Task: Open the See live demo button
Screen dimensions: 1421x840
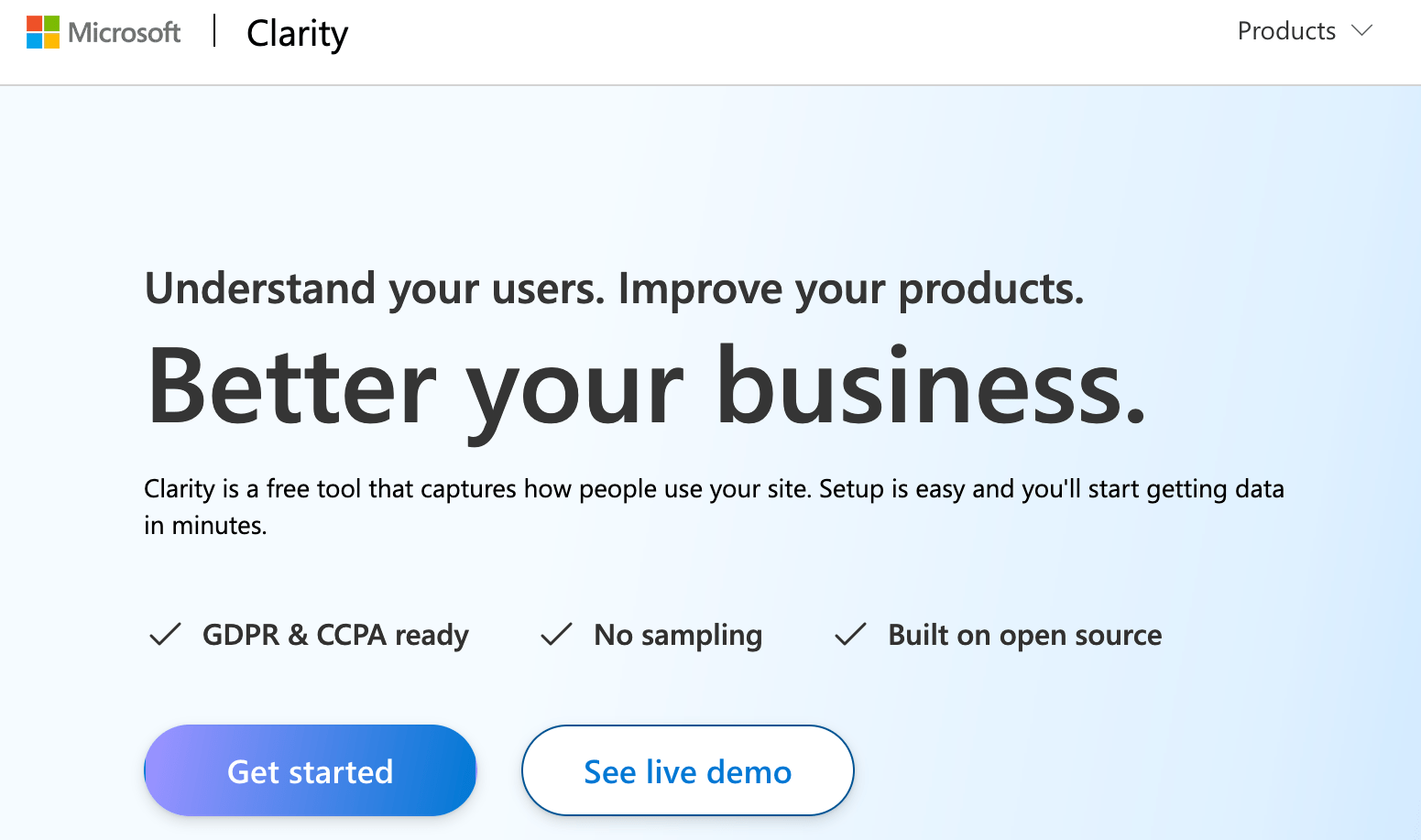Action: coord(687,770)
